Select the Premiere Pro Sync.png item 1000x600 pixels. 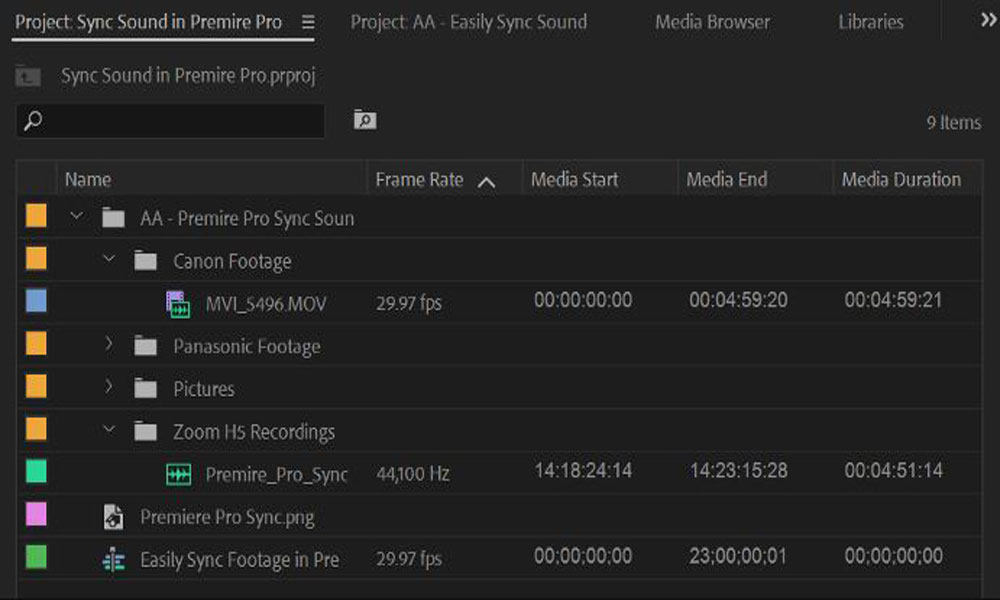[227, 518]
